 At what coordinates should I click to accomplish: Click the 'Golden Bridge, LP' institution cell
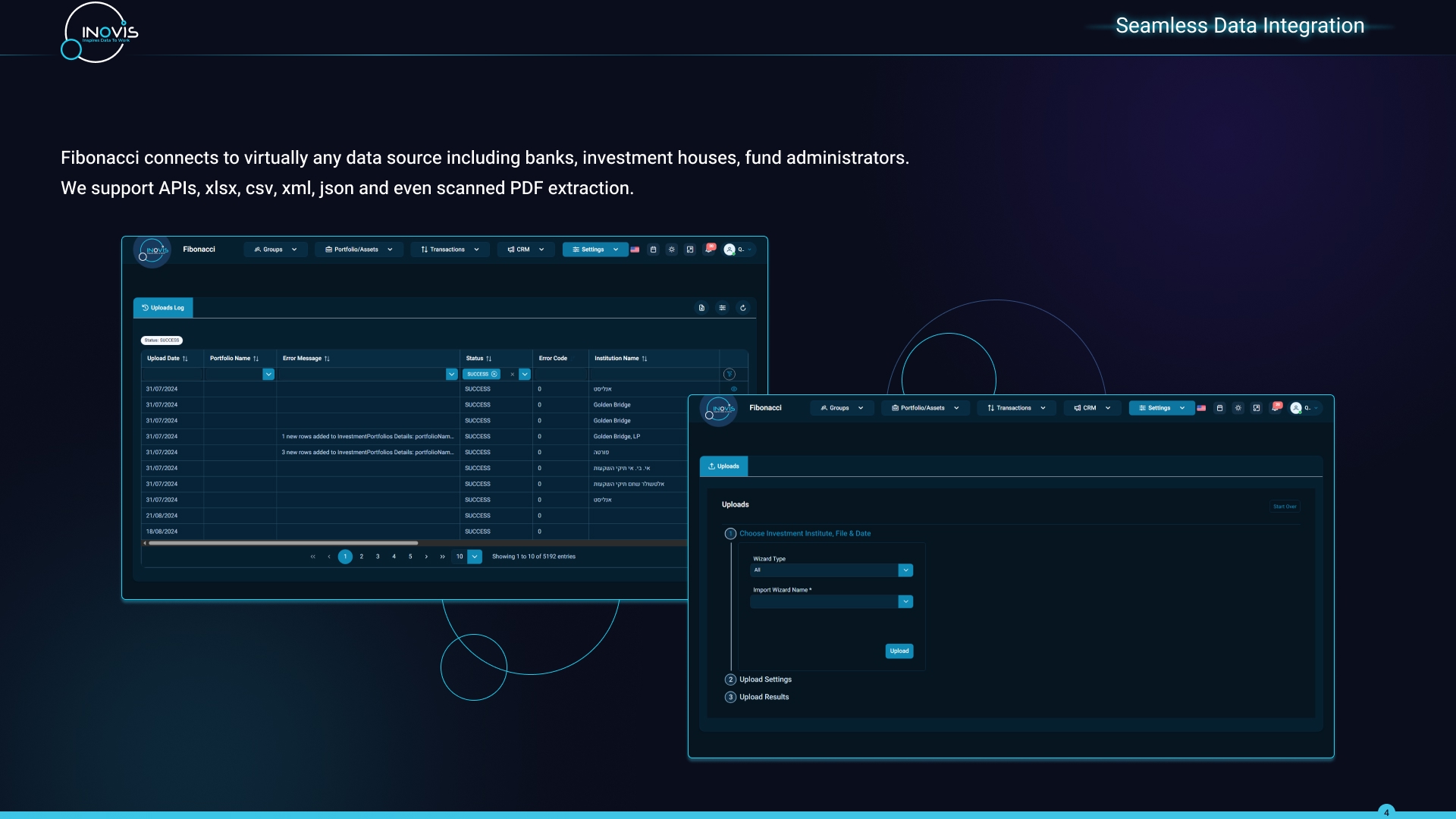(617, 437)
